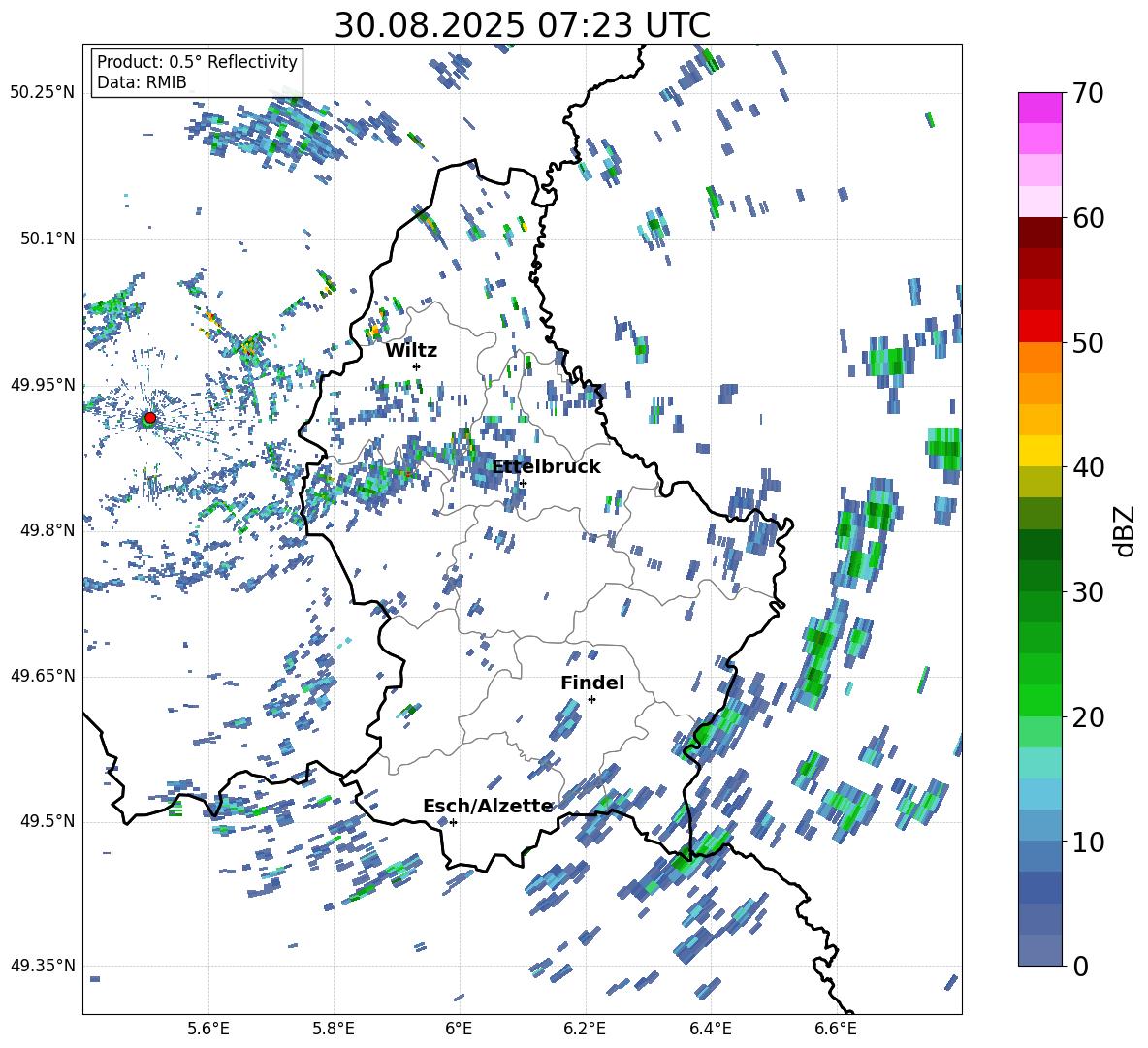Click the 49.8°N latitude label

click(x=48, y=530)
